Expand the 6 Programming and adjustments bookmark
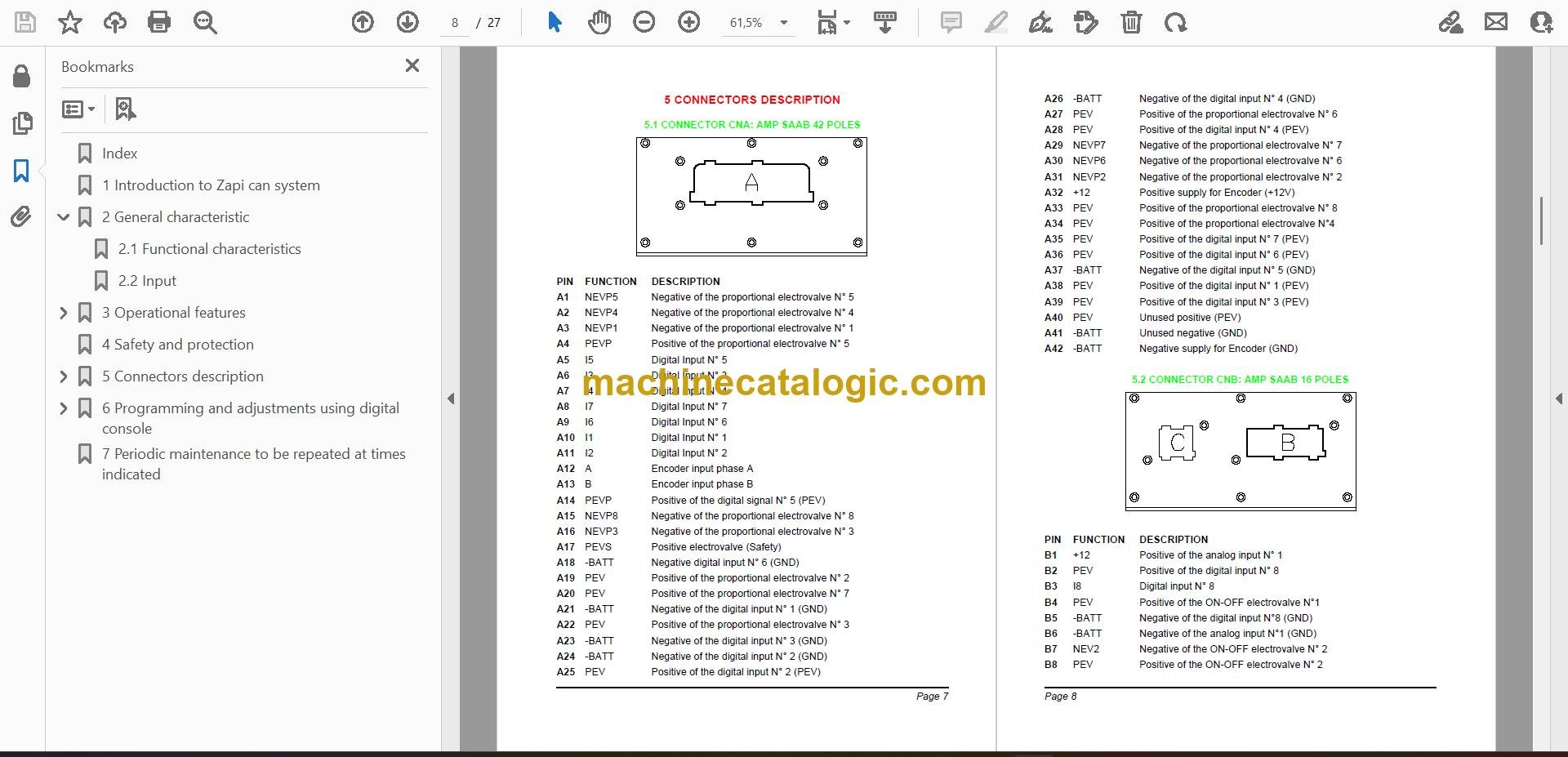The height and width of the screenshot is (757, 1568). click(64, 408)
